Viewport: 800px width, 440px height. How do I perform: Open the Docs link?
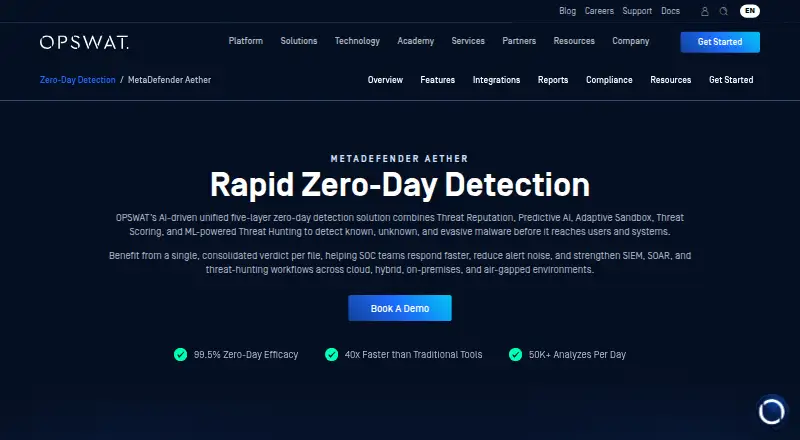point(670,11)
